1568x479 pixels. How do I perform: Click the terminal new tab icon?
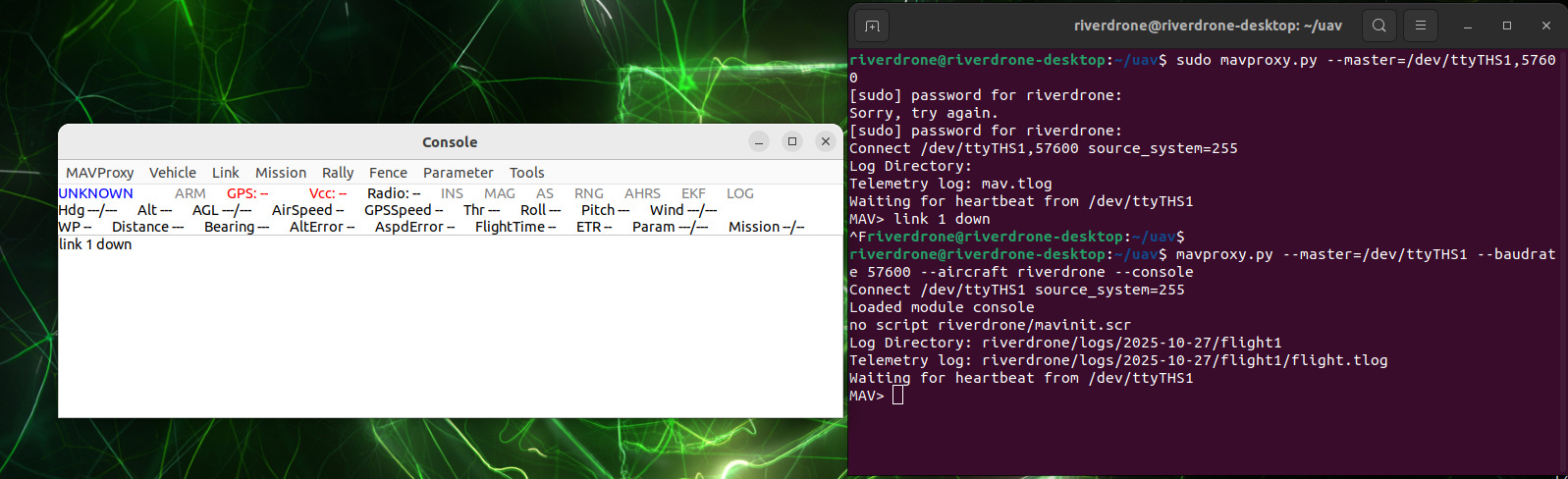pyautogui.click(x=872, y=26)
